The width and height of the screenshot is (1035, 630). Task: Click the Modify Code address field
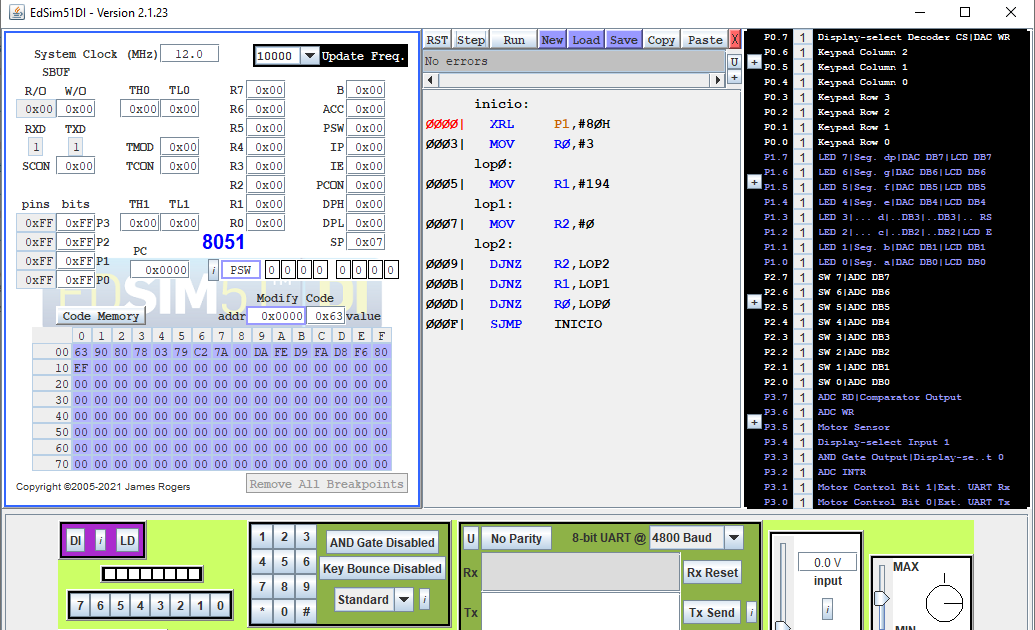(277, 315)
